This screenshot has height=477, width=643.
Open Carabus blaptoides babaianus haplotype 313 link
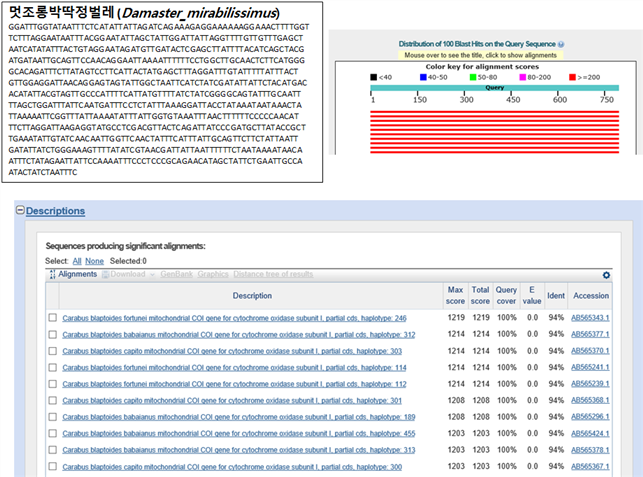pos(239,450)
